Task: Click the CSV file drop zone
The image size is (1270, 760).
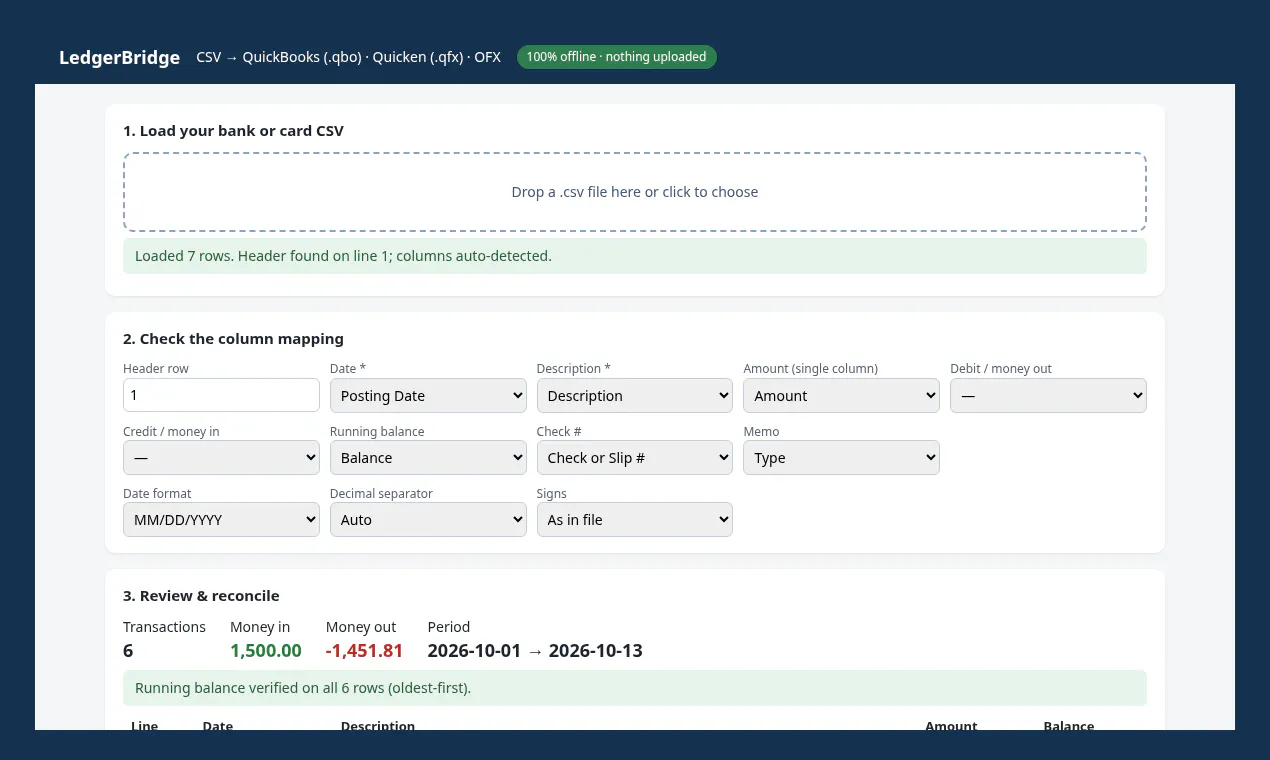Action: [635, 192]
